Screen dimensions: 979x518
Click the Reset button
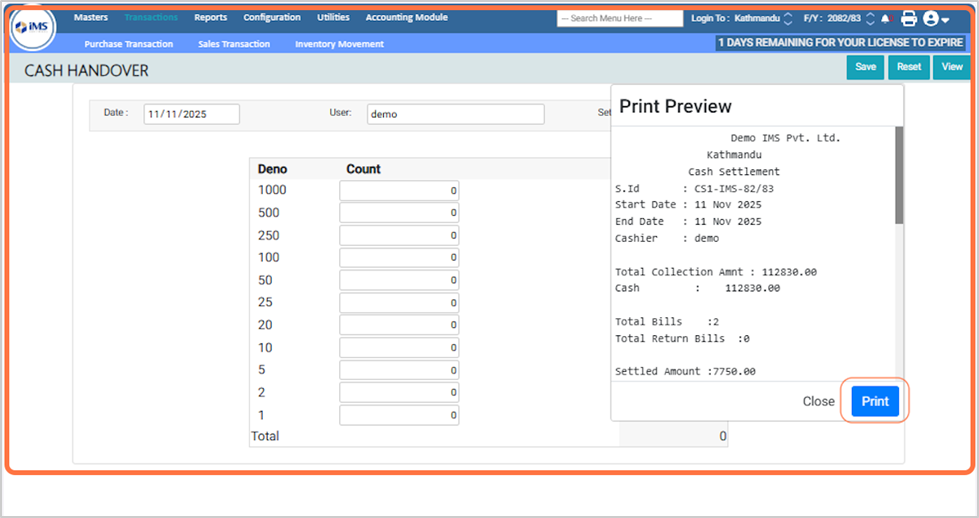coord(908,67)
